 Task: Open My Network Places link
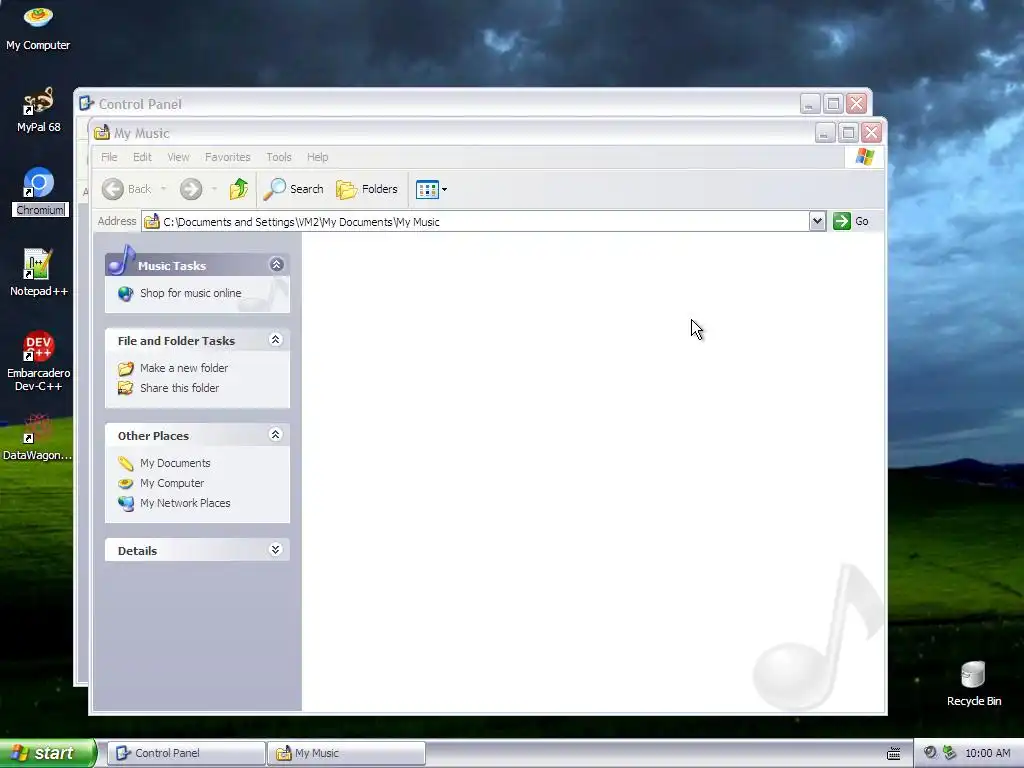pyautogui.click(x=185, y=504)
